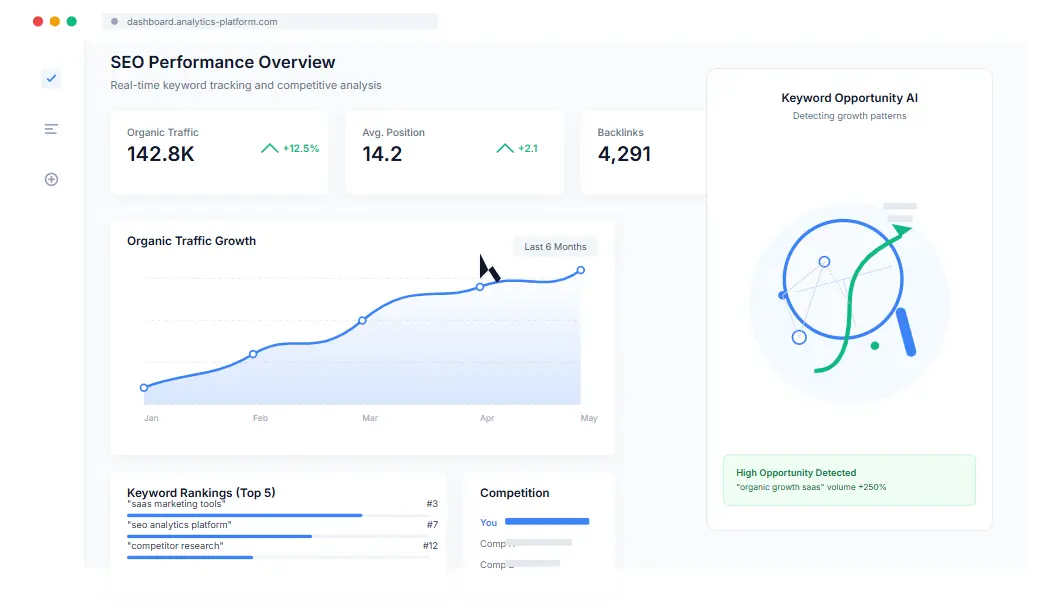
Task: Click the "#12" rank label
Action: coord(430,546)
